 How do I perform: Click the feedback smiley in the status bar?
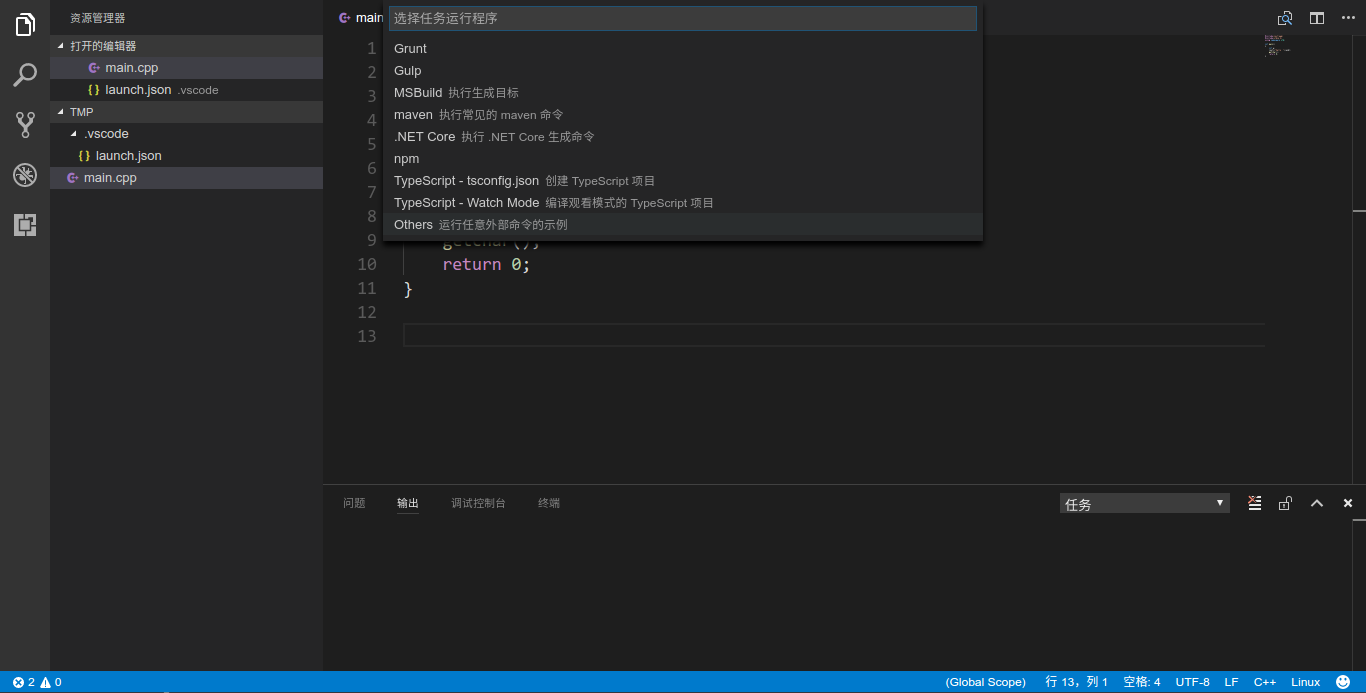coord(1344,681)
